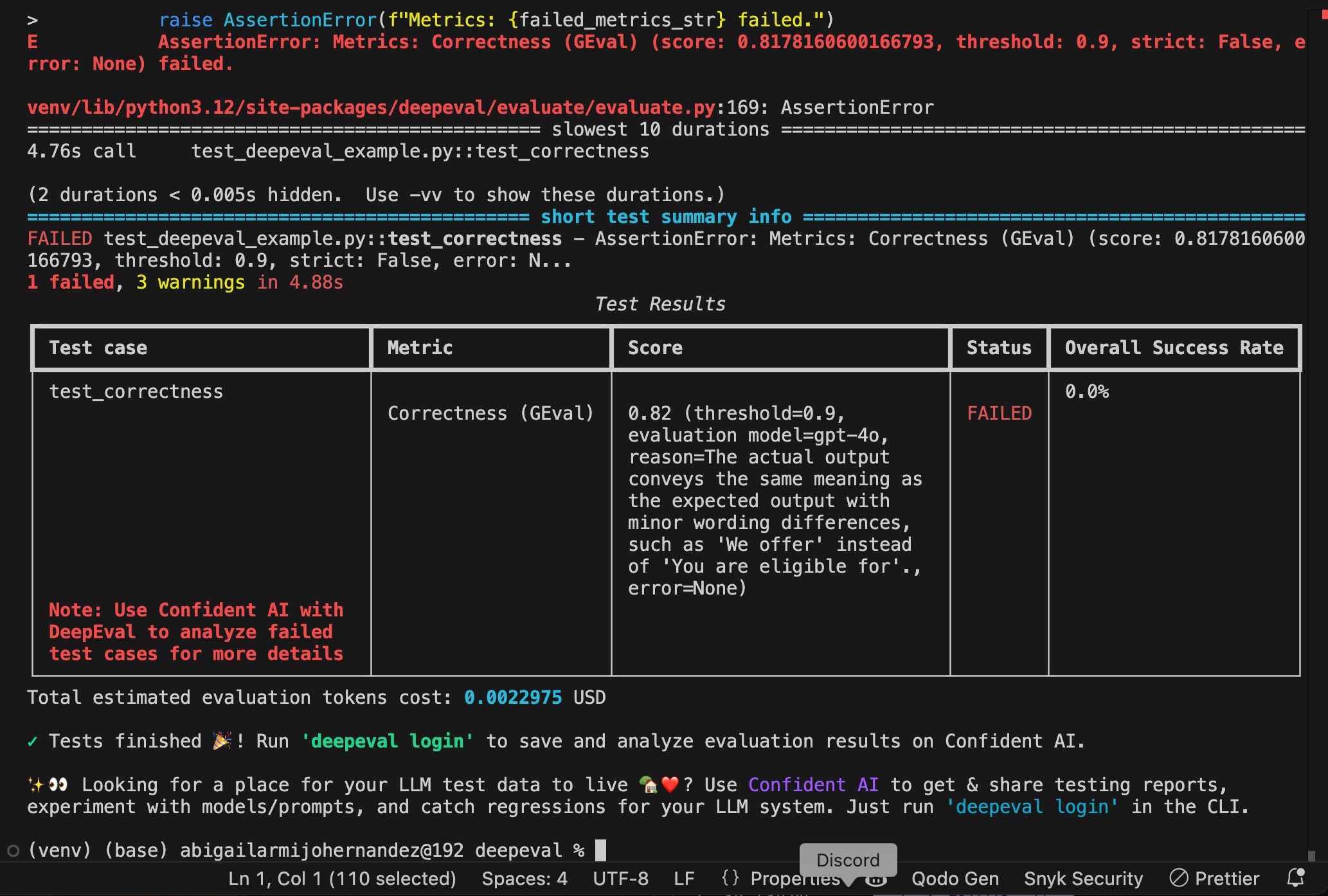Click the curly braces language icon
This screenshot has height=896, width=1328.
pos(730,878)
